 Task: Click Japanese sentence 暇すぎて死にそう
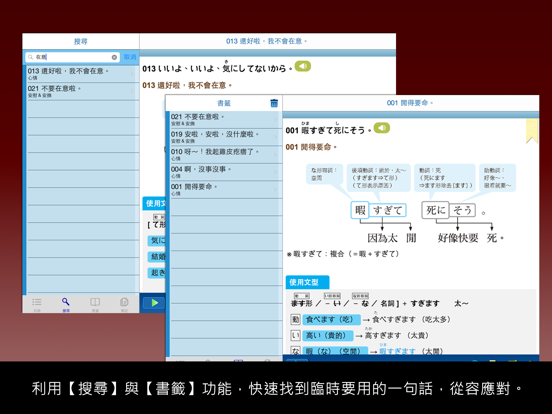tap(328, 129)
